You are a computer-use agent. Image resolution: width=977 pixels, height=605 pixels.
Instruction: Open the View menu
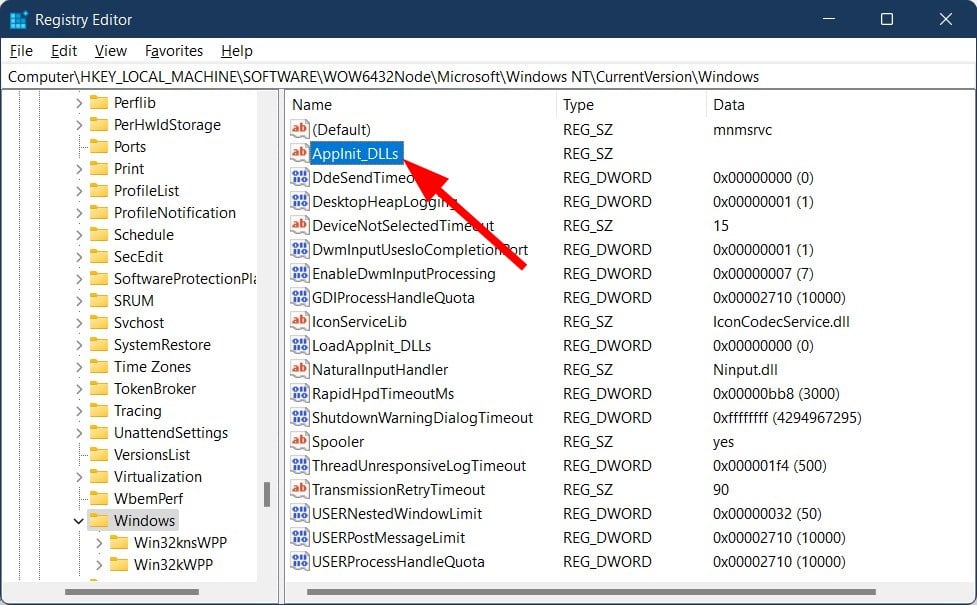click(x=110, y=50)
